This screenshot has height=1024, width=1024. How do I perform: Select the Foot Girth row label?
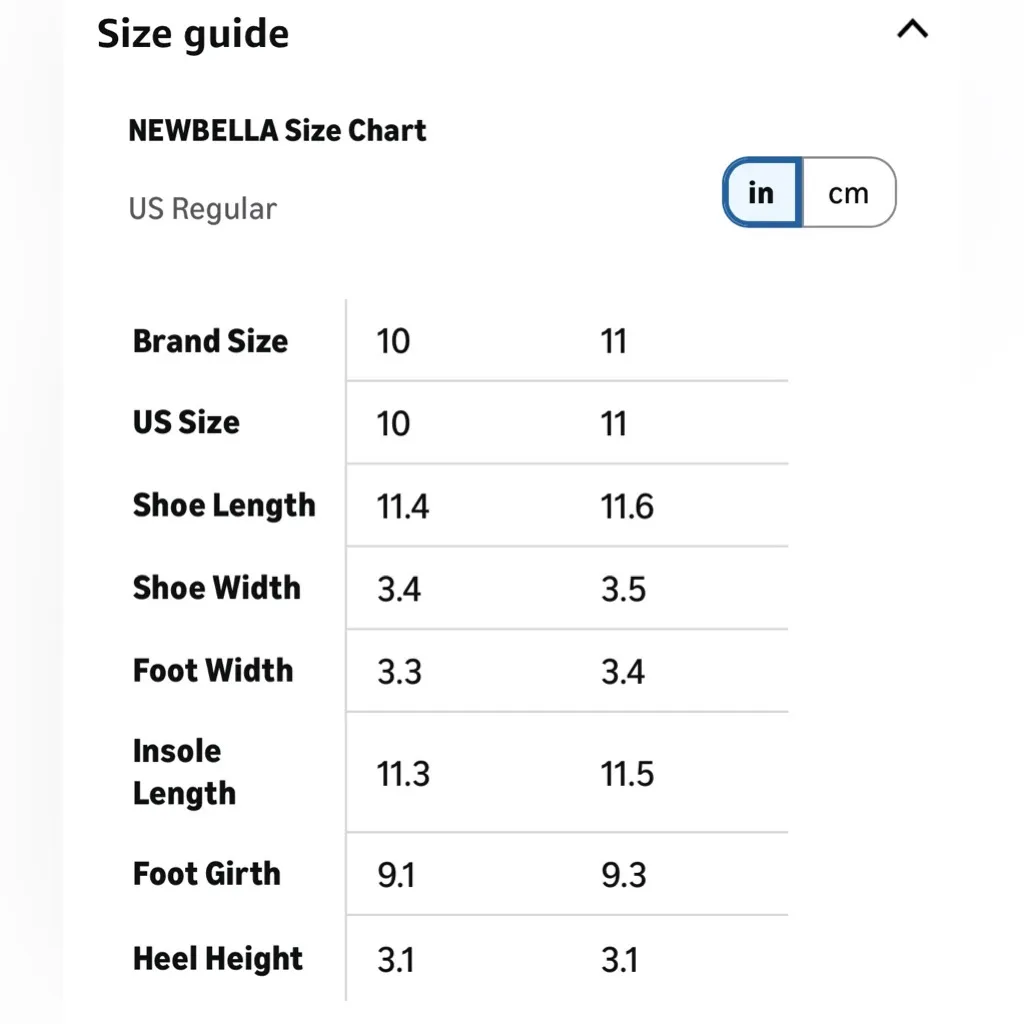206,875
